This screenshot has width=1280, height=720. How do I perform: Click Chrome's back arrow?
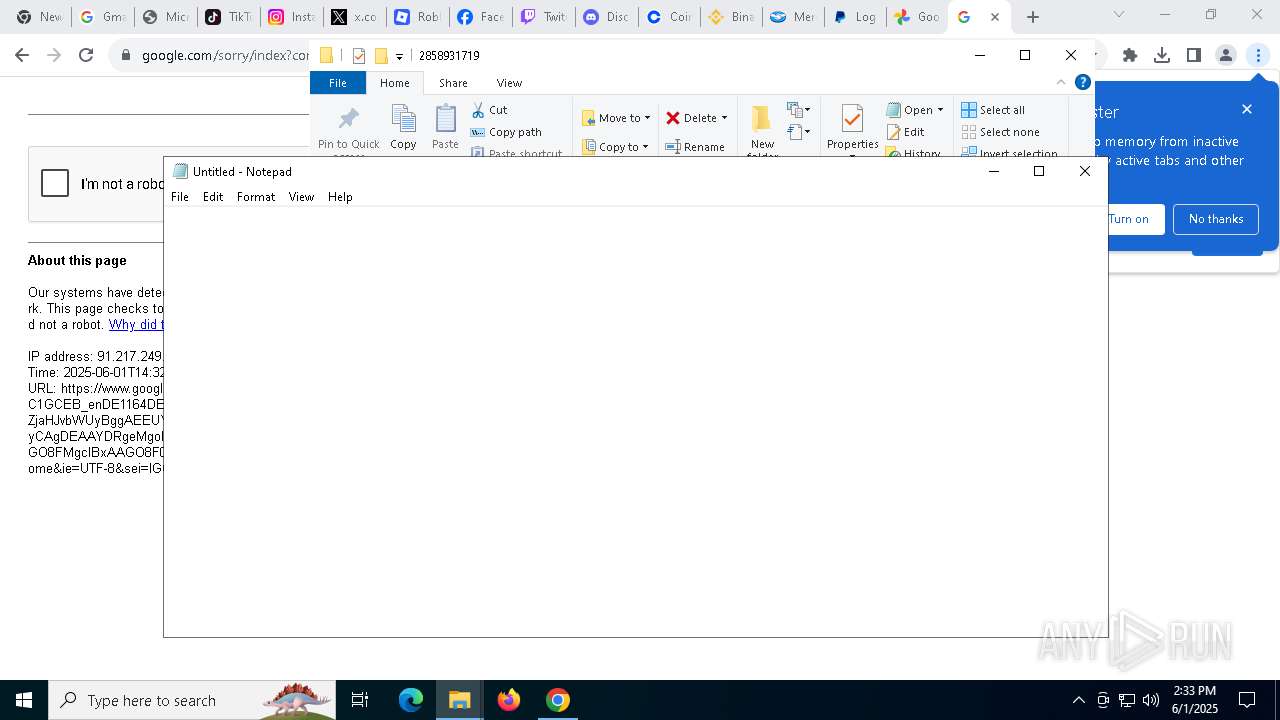[22, 55]
